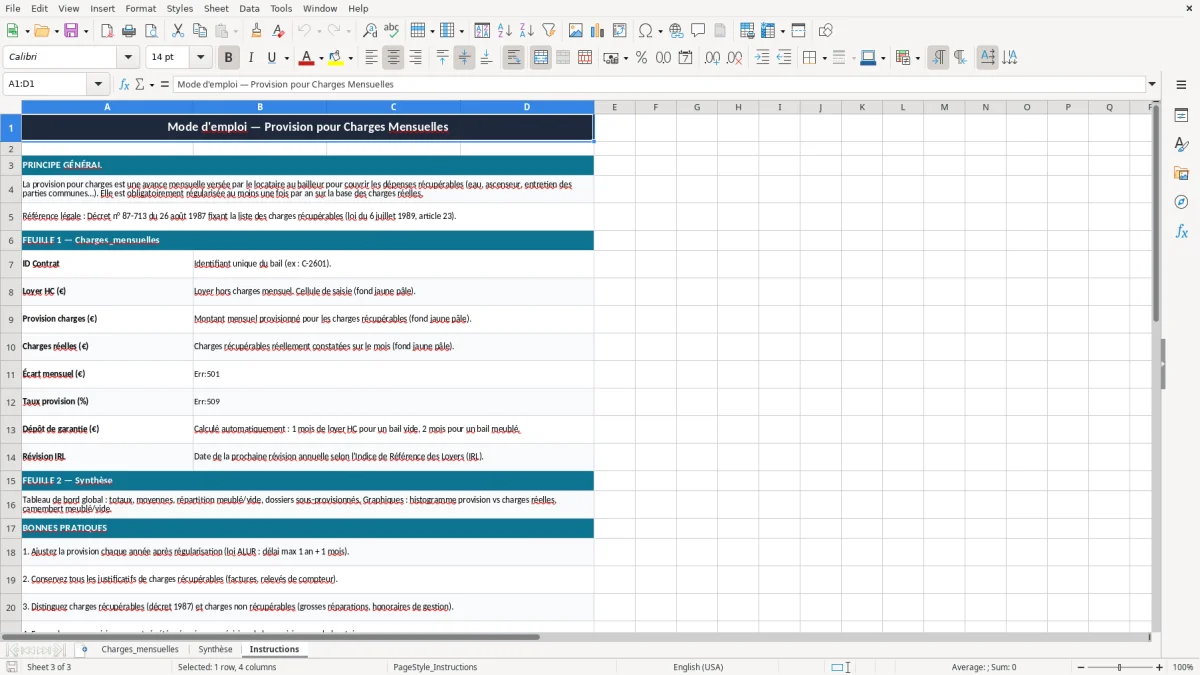
Task: Toggle Center Vertically alignment
Action: click(464, 58)
